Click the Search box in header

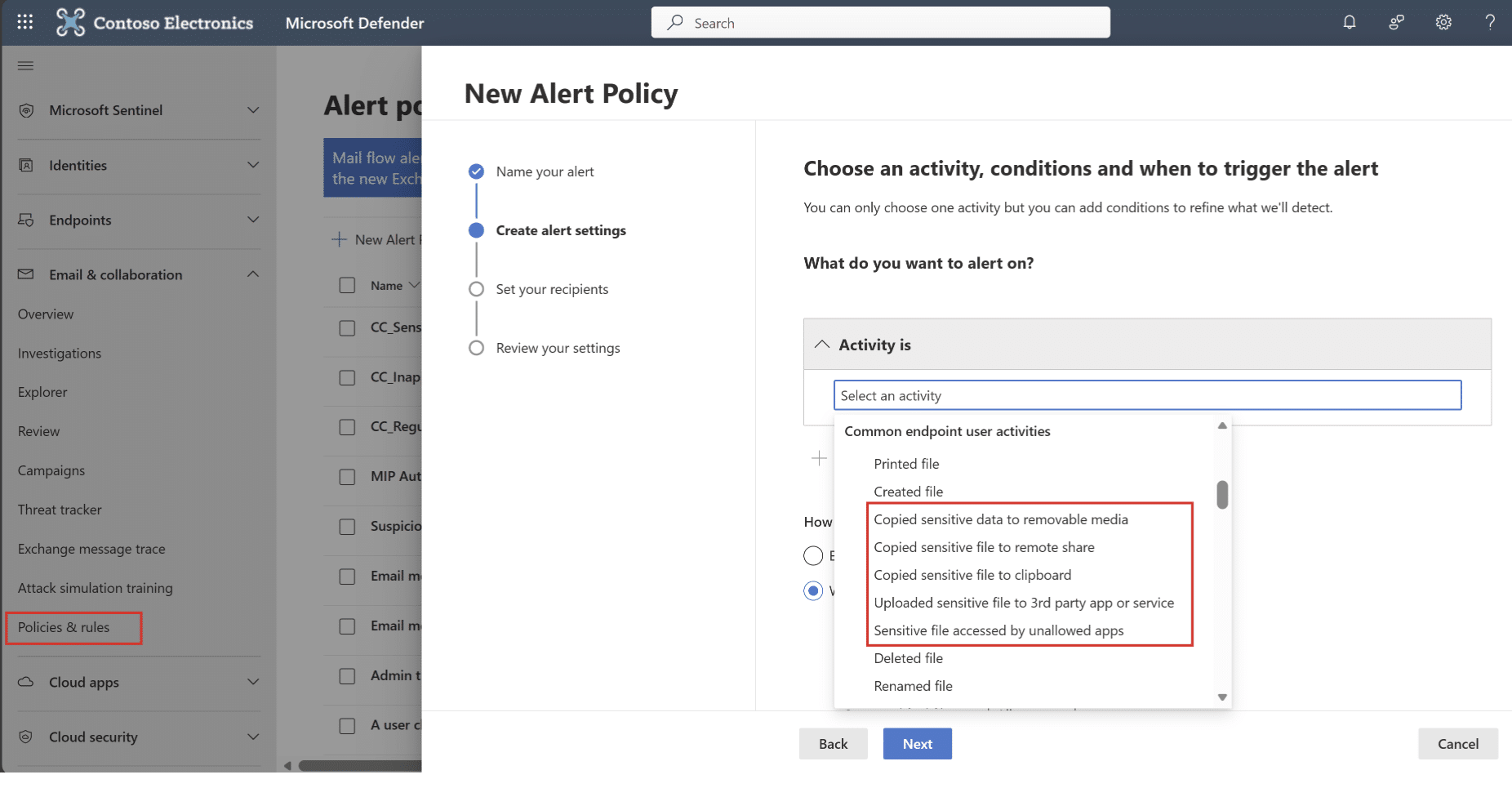[880, 23]
